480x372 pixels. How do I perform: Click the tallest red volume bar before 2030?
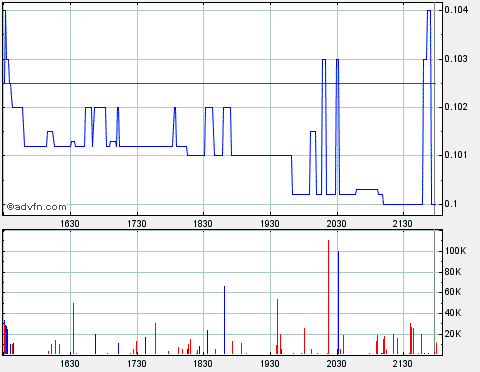328,297
